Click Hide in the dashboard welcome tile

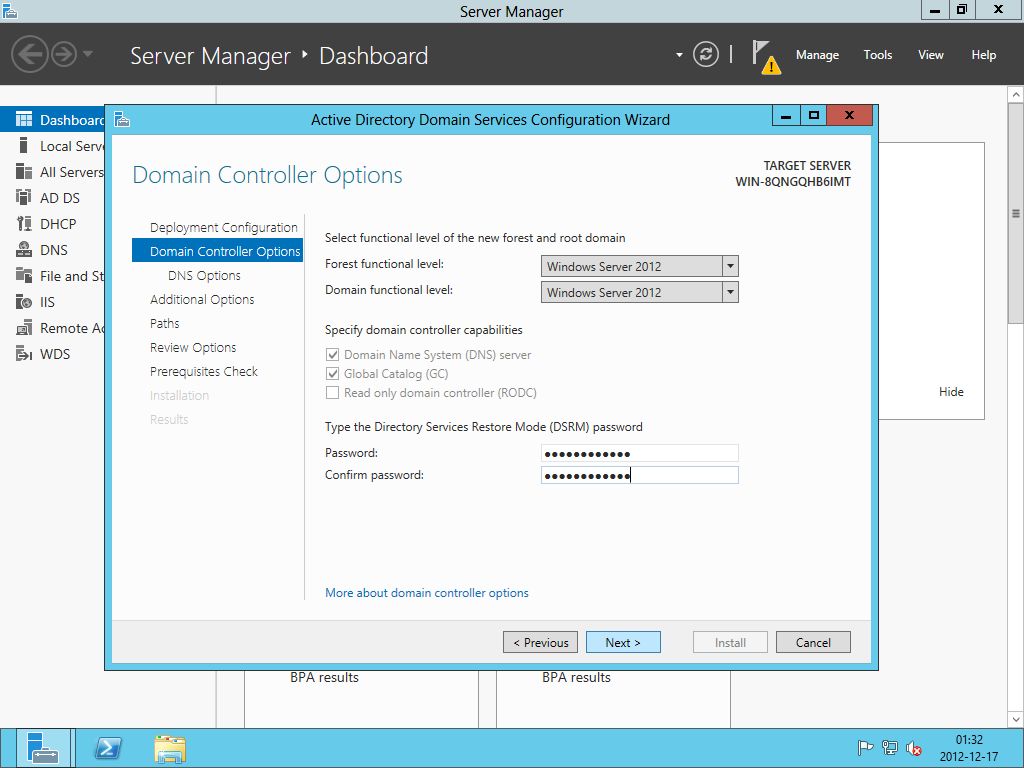(951, 391)
